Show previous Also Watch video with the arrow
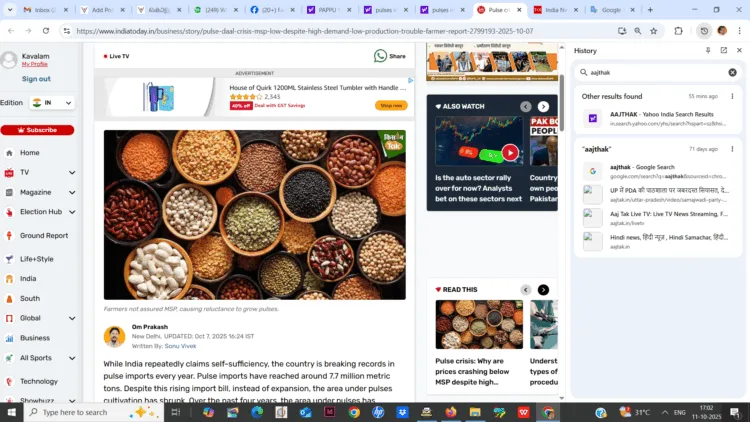This screenshot has height=422, width=750. point(526,106)
